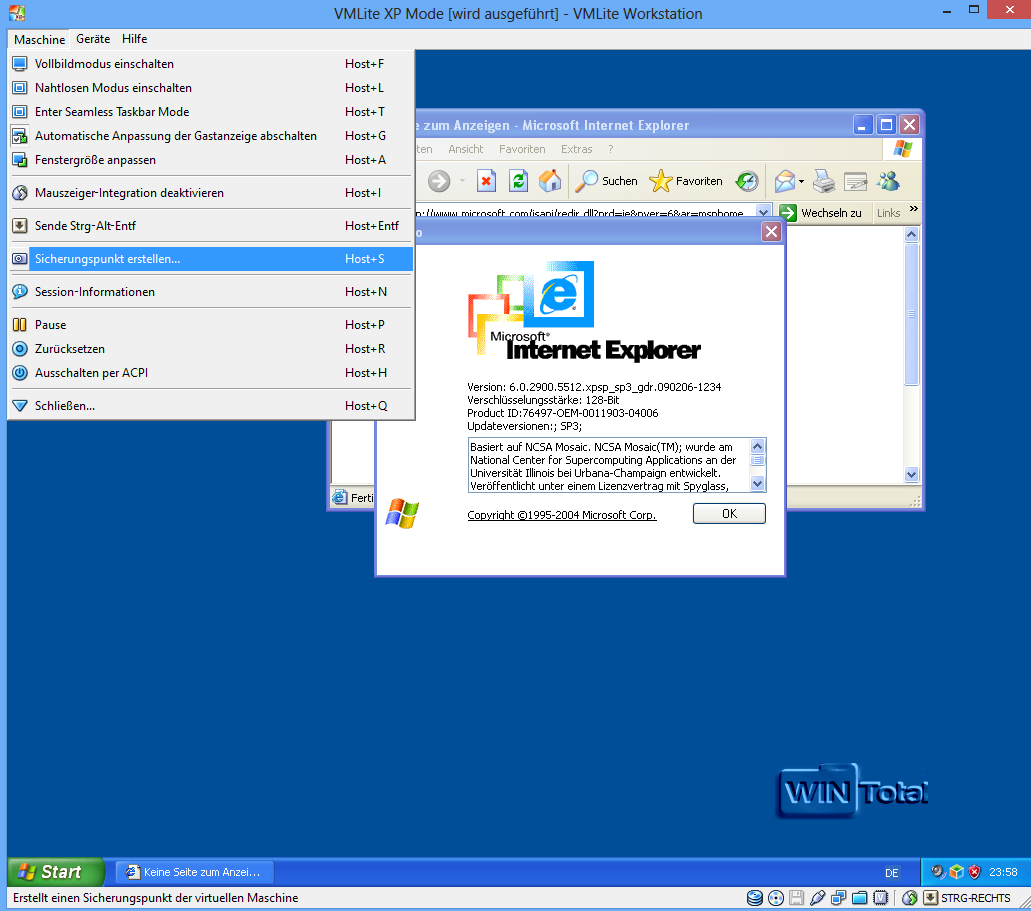Click scroll-up arrow of the credits text box
Screen dimensions: 1031x911
757,446
